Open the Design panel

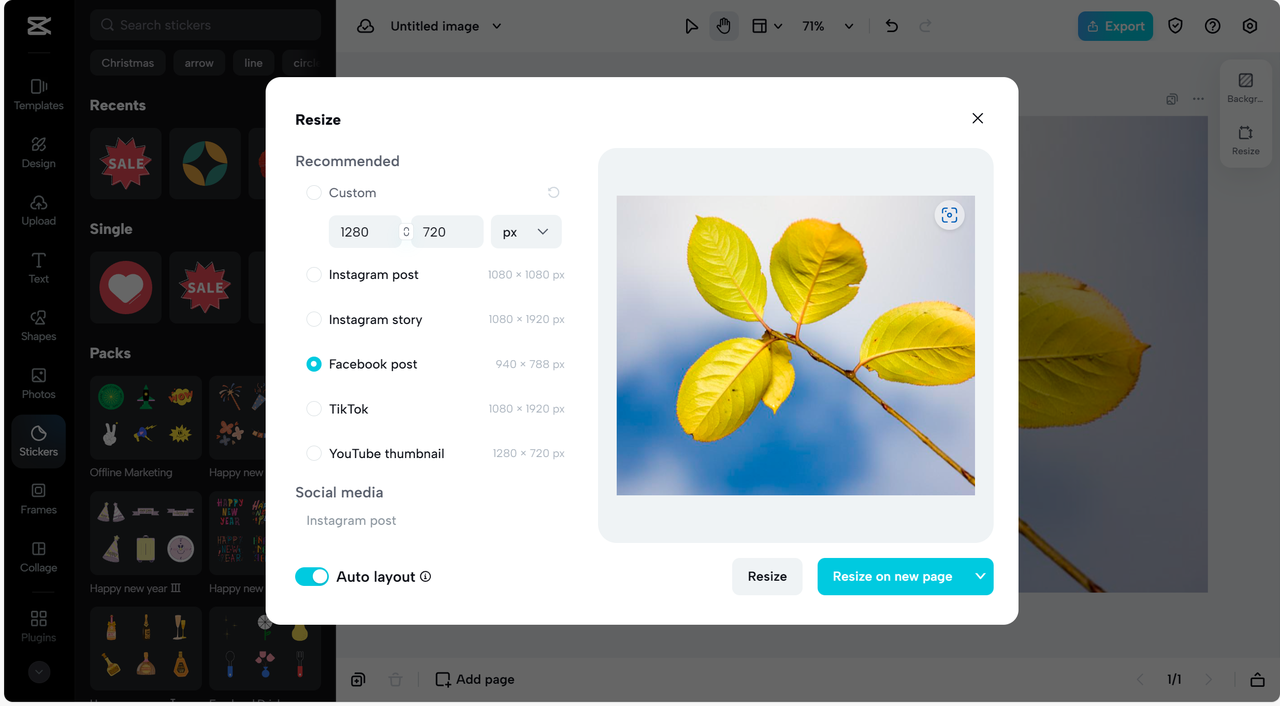tap(38, 152)
